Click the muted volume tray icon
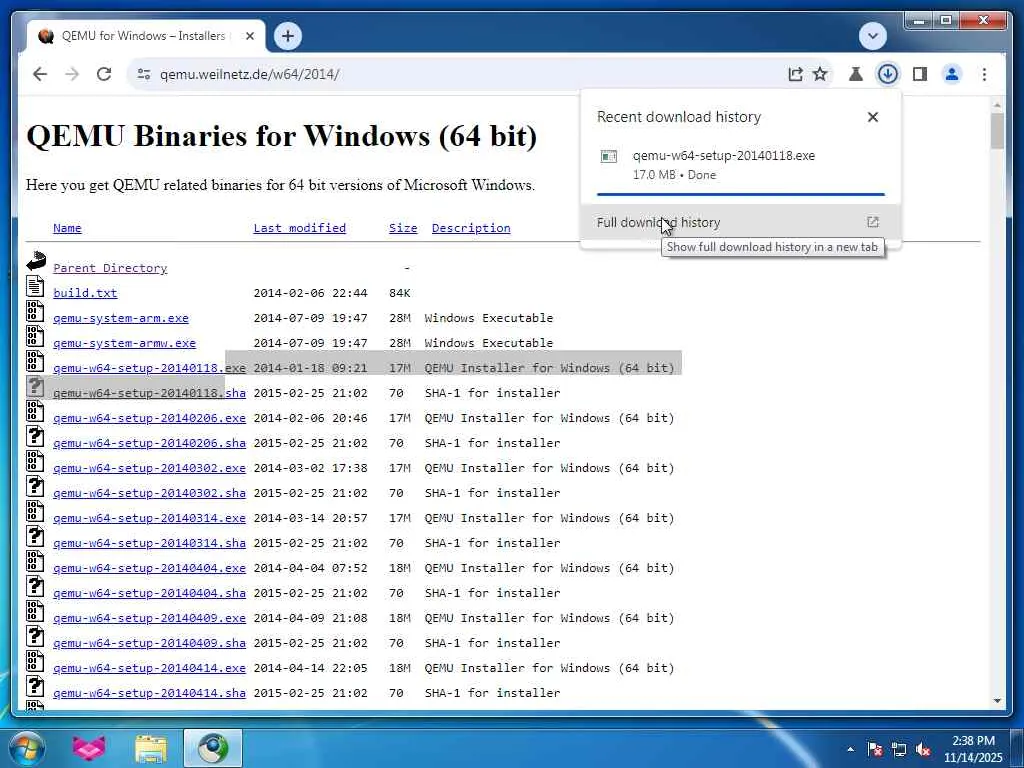The height and width of the screenshot is (768, 1024). (923, 749)
